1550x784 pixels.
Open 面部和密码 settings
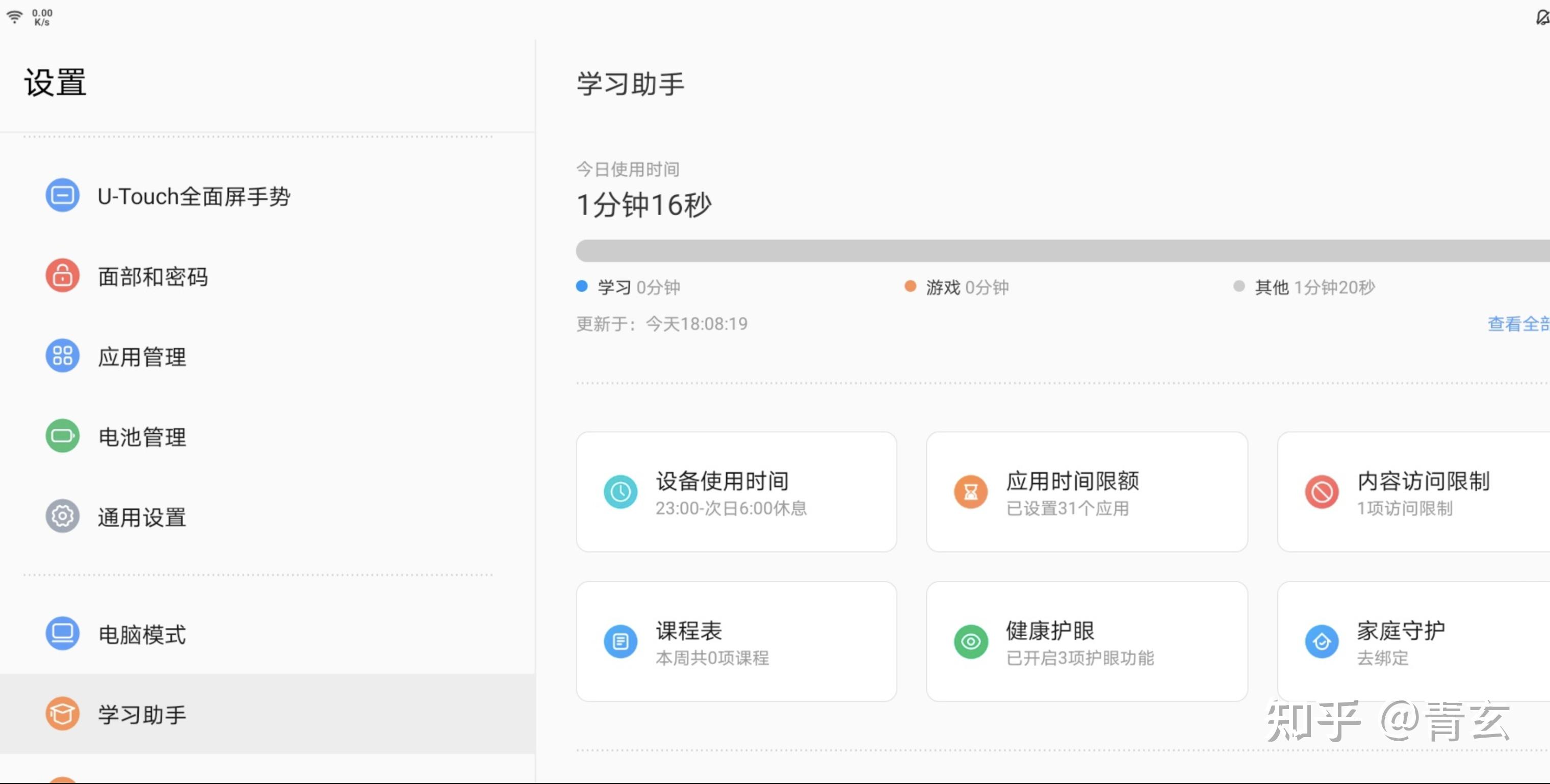(x=153, y=277)
